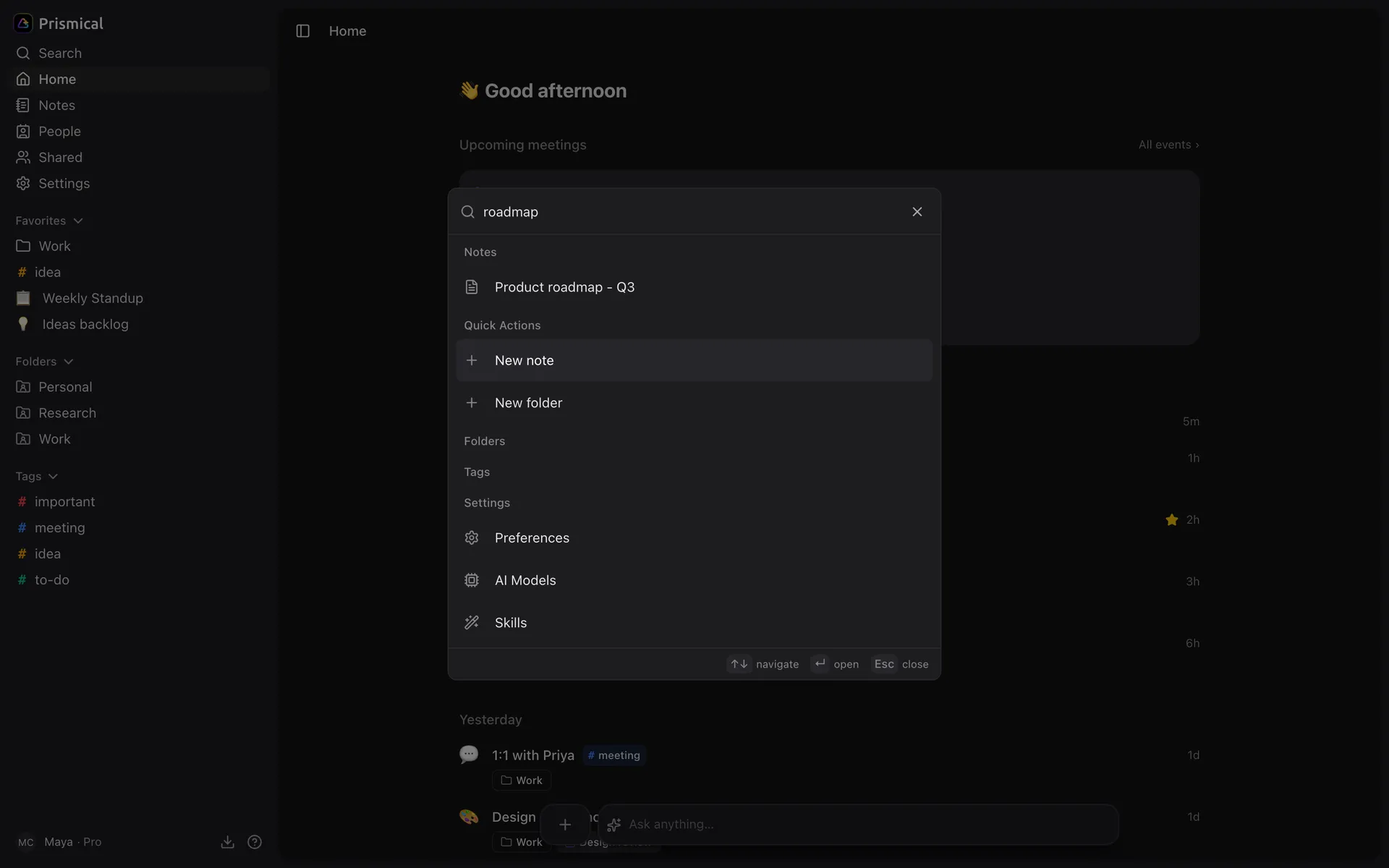Viewport: 1389px width, 868px height.
Task: Click the Home breadcrumb title
Action: [347, 31]
